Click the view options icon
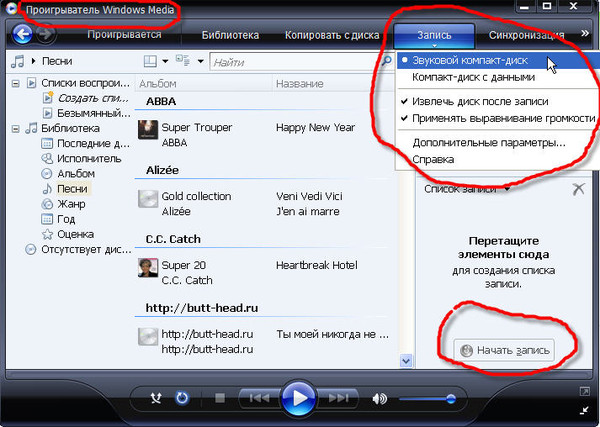 point(183,60)
